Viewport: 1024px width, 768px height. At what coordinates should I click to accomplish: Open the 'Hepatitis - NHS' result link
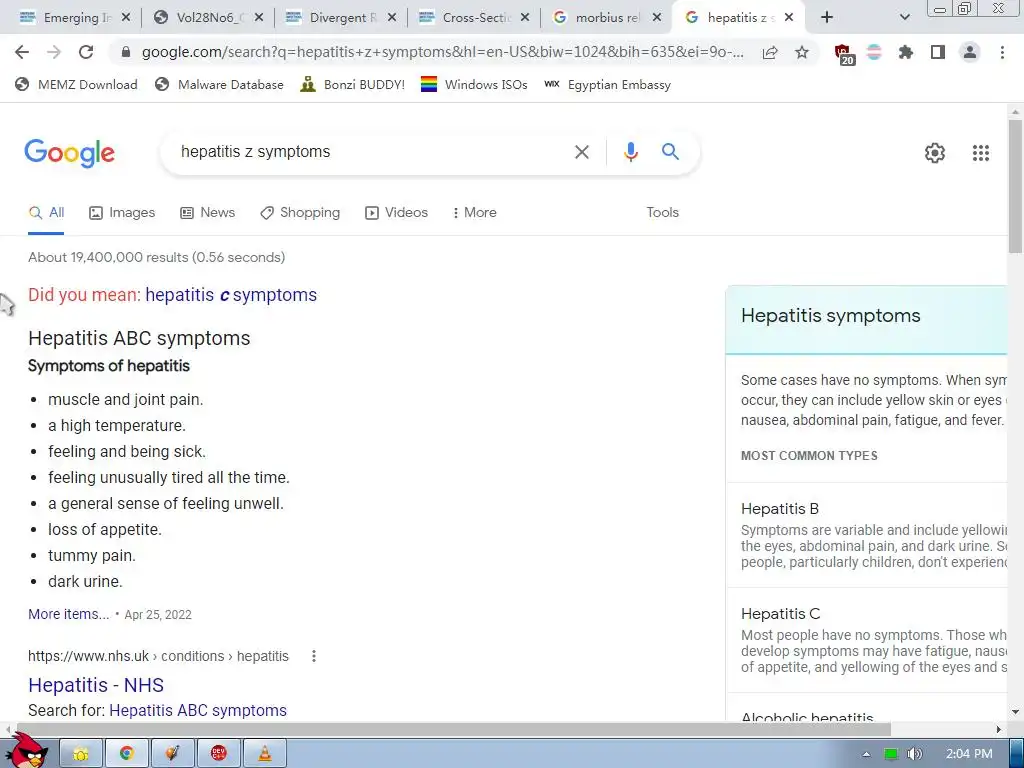pos(96,685)
